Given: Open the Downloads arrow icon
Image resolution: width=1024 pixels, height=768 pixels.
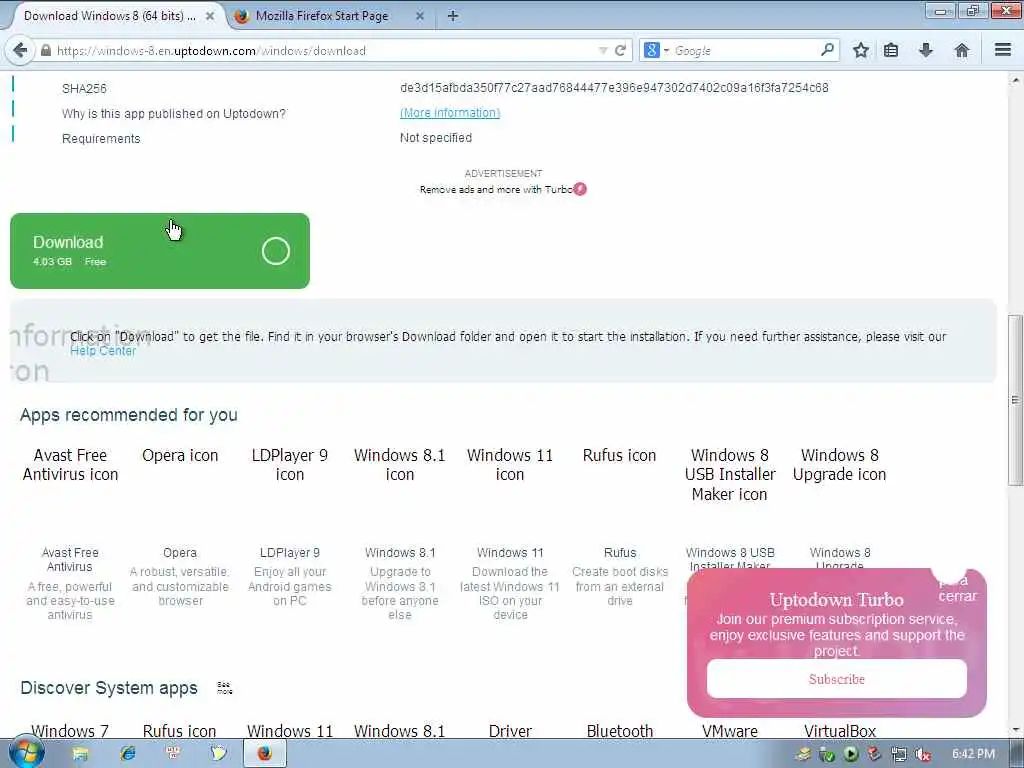Looking at the screenshot, I should coord(925,50).
